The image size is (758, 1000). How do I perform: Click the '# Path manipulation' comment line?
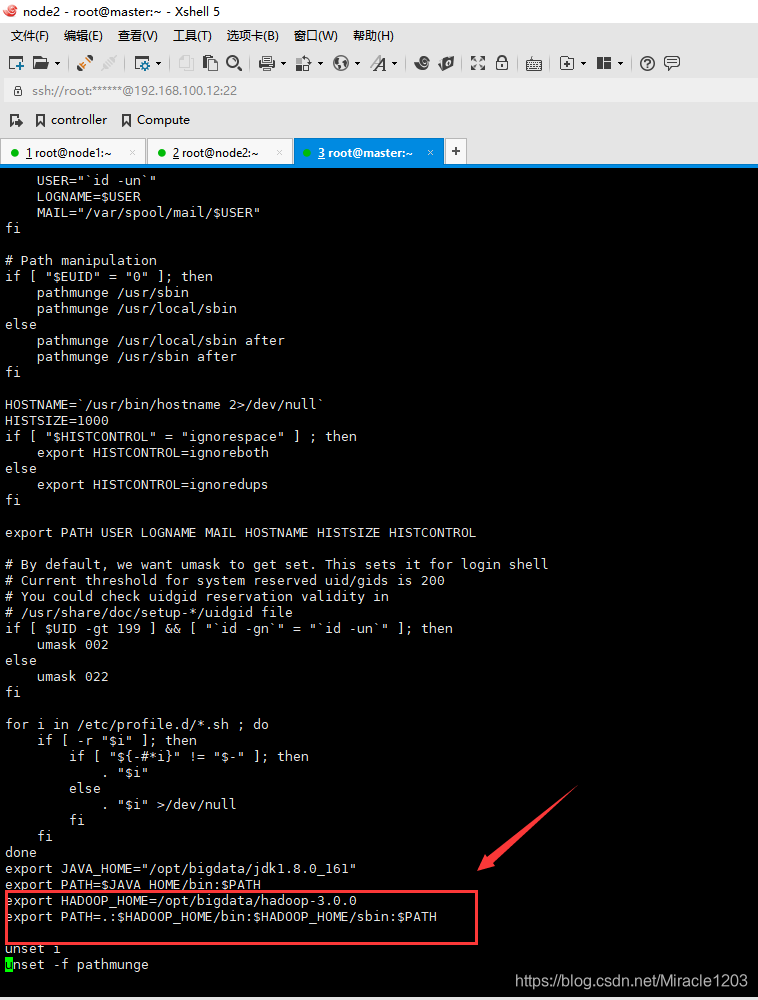pos(81,260)
